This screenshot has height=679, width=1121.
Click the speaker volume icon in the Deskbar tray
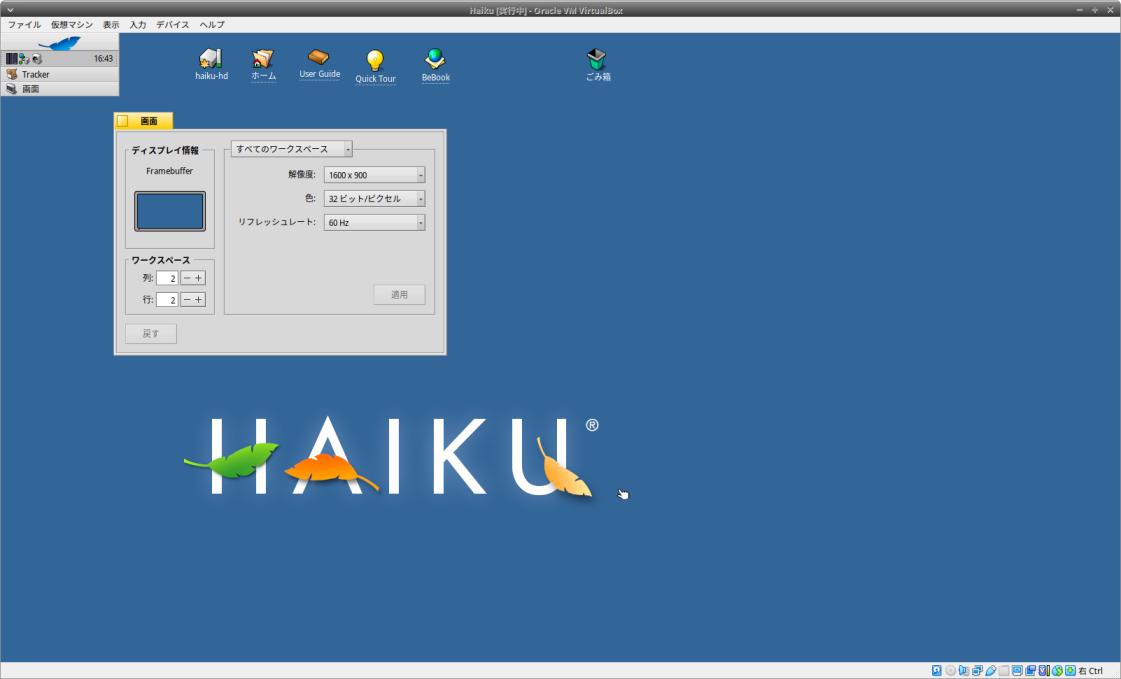(x=36, y=59)
